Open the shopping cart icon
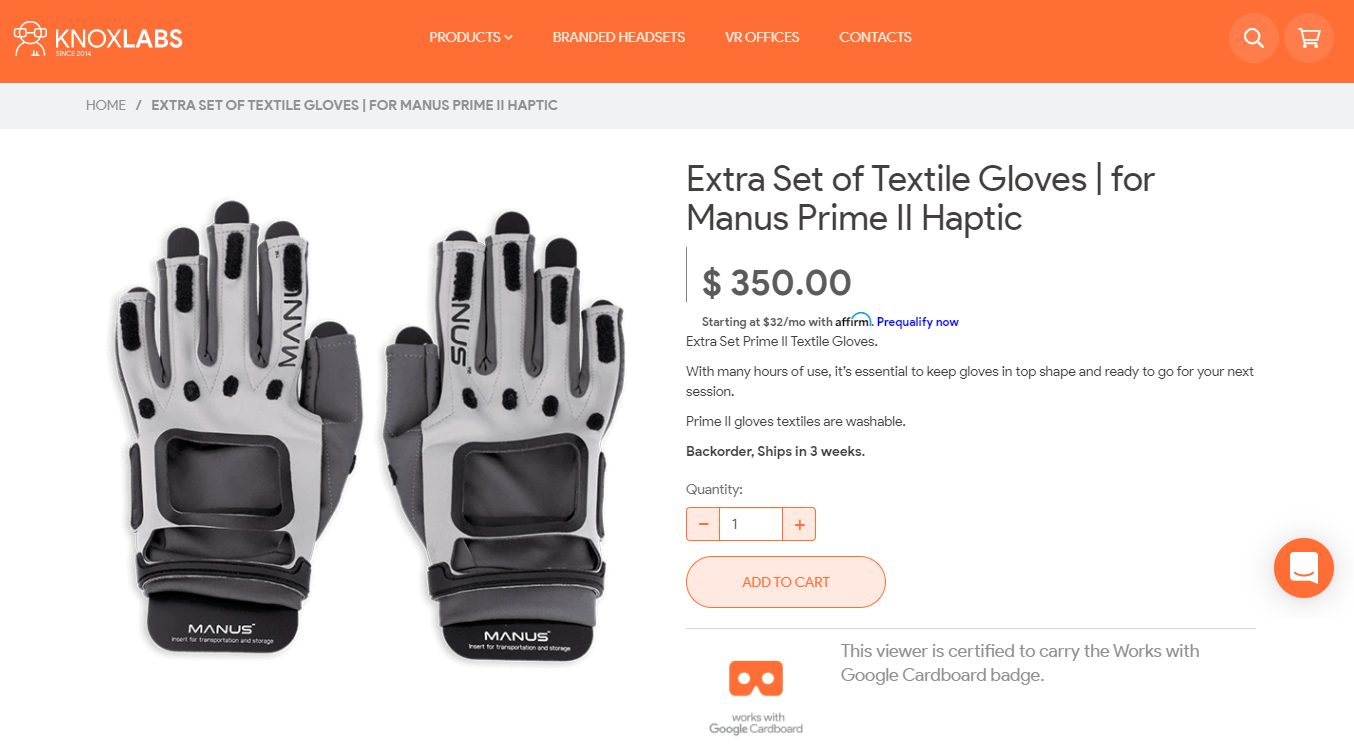The width and height of the screenshot is (1354, 749). [1308, 38]
